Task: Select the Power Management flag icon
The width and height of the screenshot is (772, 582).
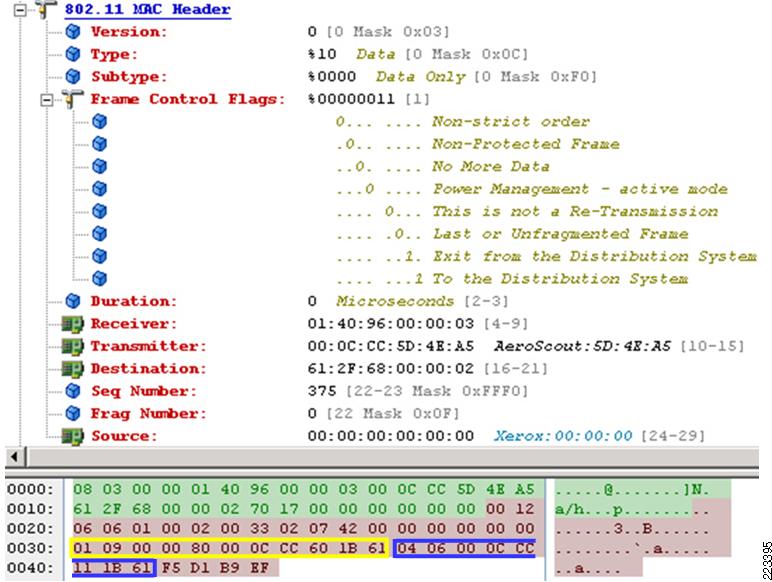Action: coord(99,189)
